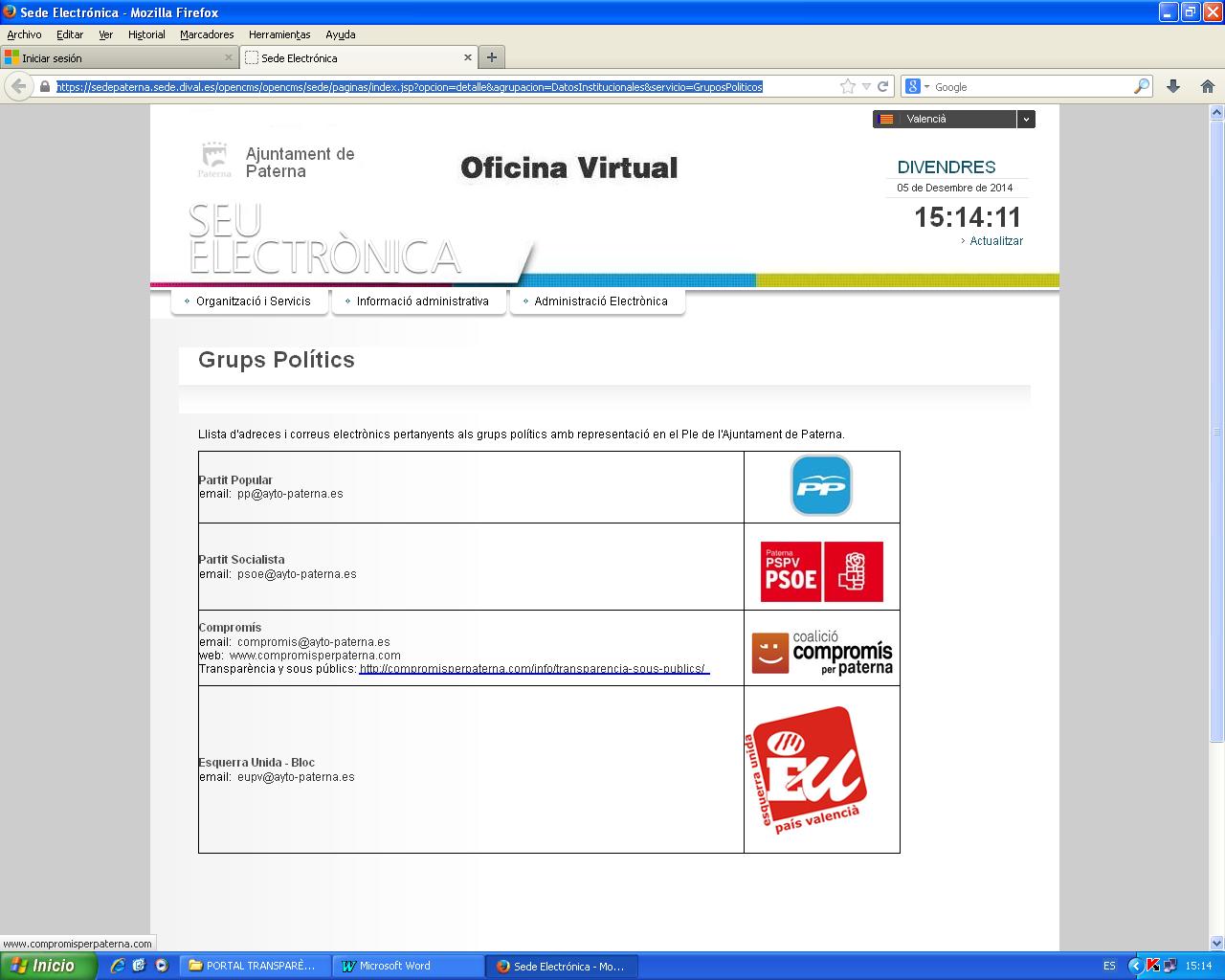Click the Kaspersky tray icon
1225x980 pixels.
[x=1152, y=966]
